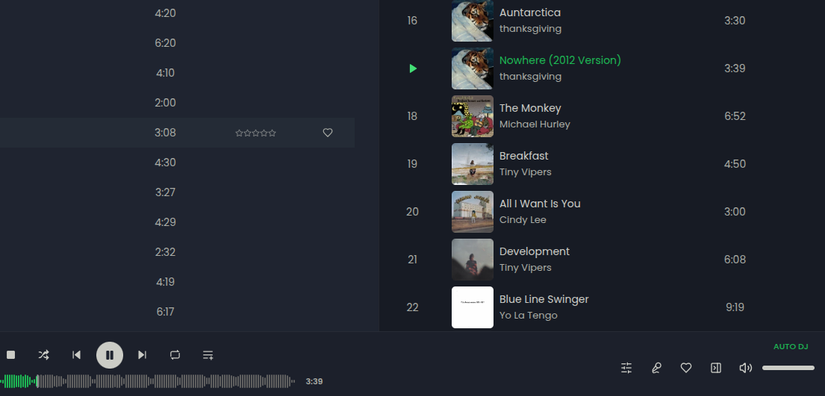Skip to the next track
The height and width of the screenshot is (396, 825).
(x=142, y=355)
